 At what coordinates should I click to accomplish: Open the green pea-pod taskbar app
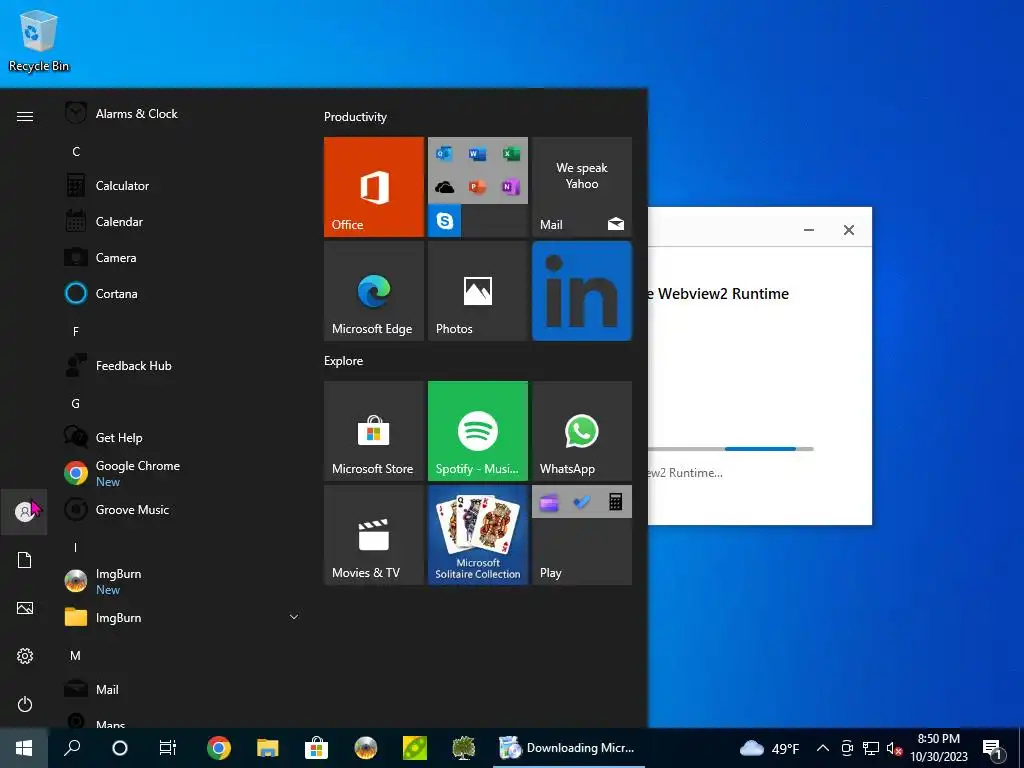point(415,748)
